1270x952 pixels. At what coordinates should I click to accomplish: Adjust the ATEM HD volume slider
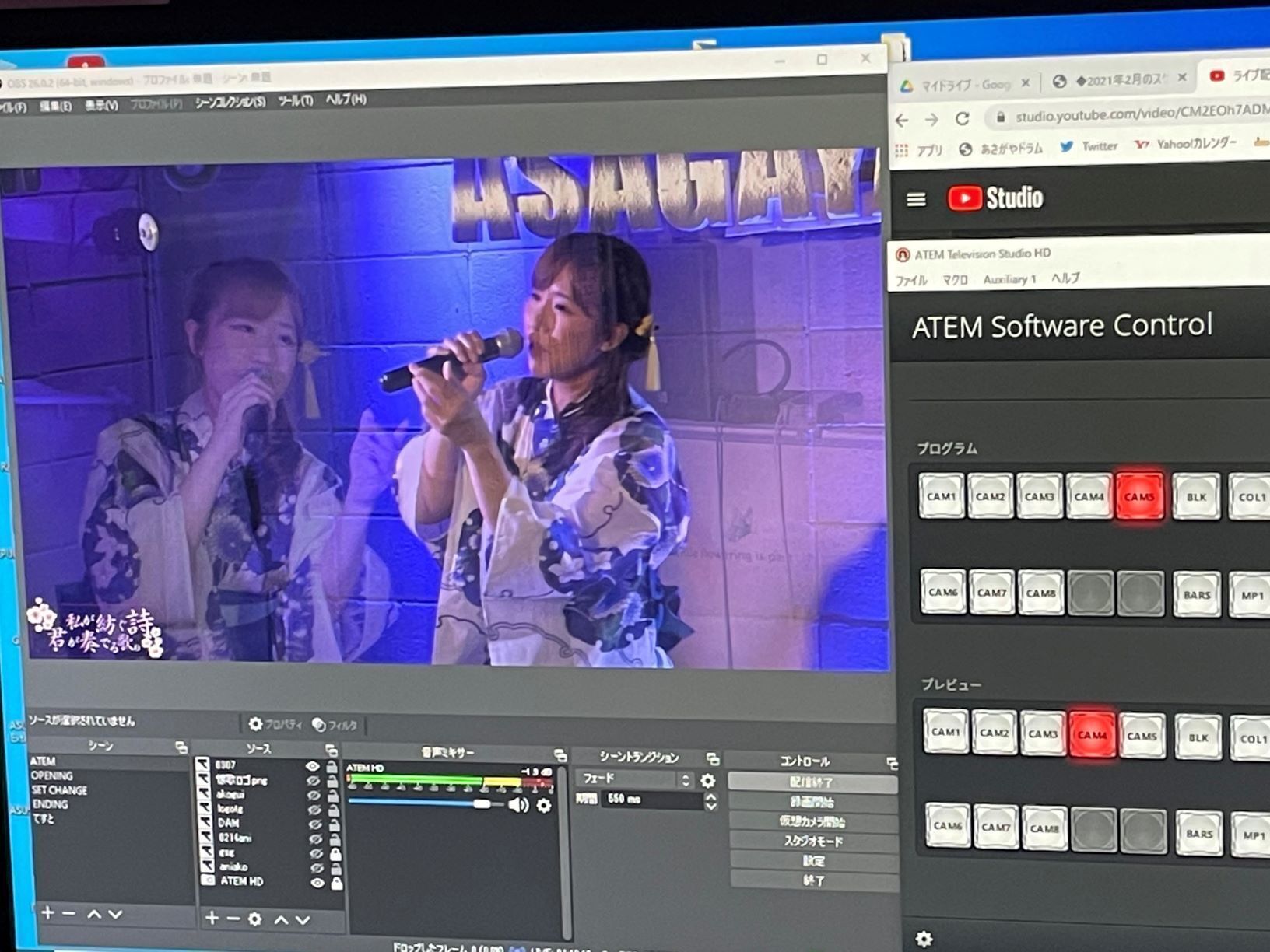(482, 804)
